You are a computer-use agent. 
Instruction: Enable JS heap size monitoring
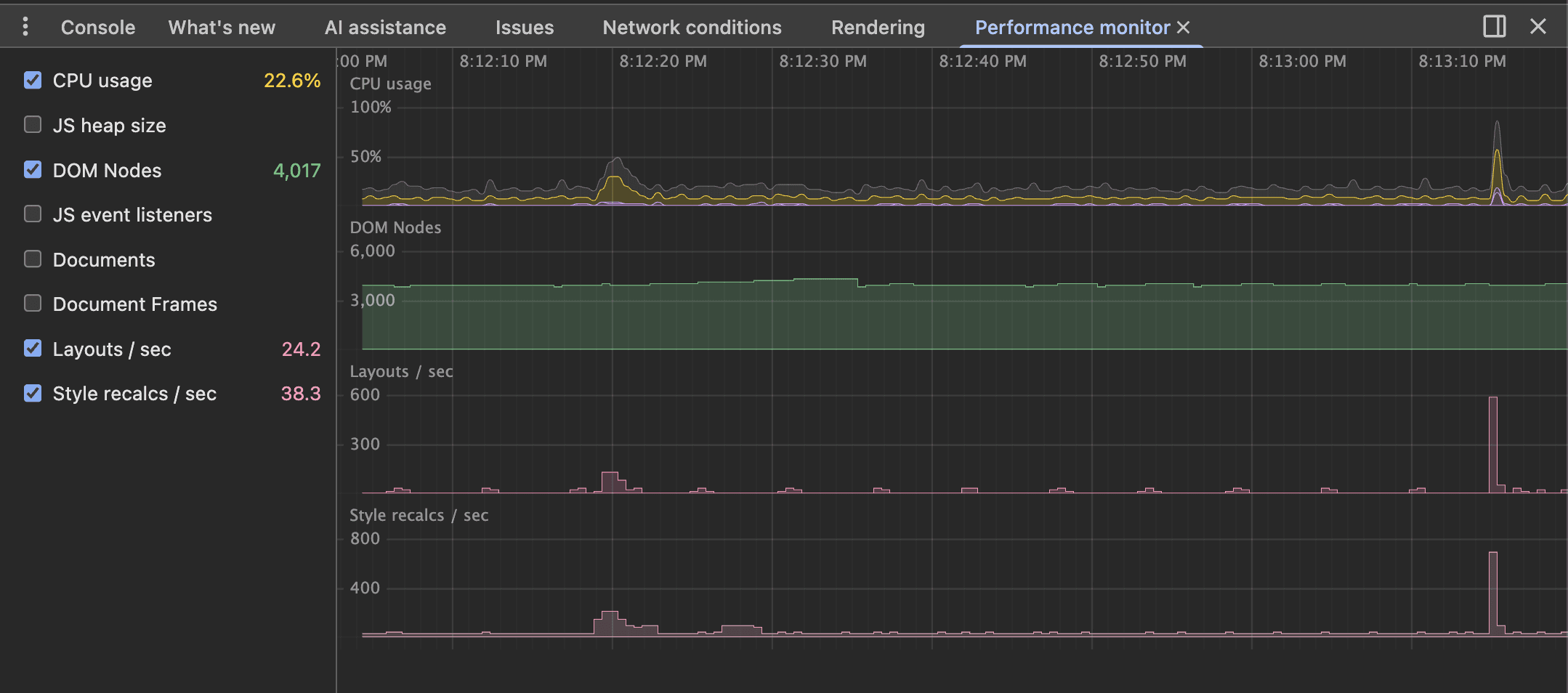32,124
